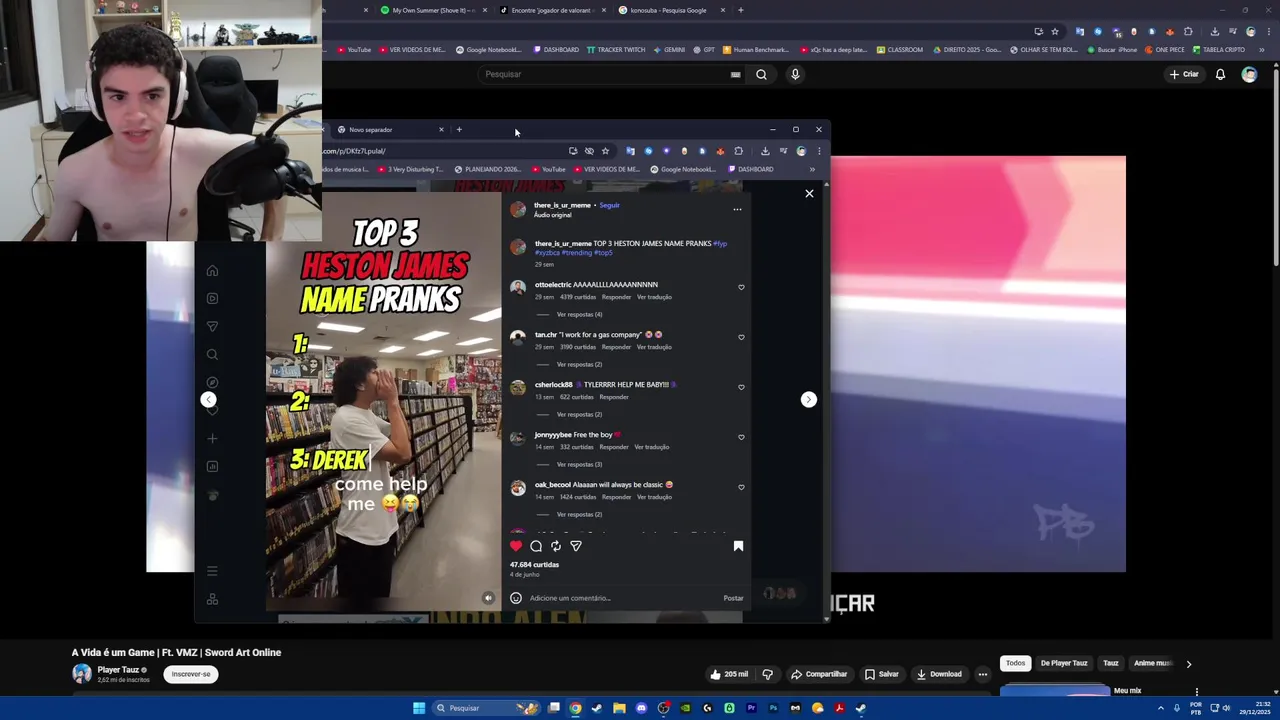Like the jonnyyybee comment
Image resolution: width=1280 pixels, height=720 pixels.
[741, 437]
